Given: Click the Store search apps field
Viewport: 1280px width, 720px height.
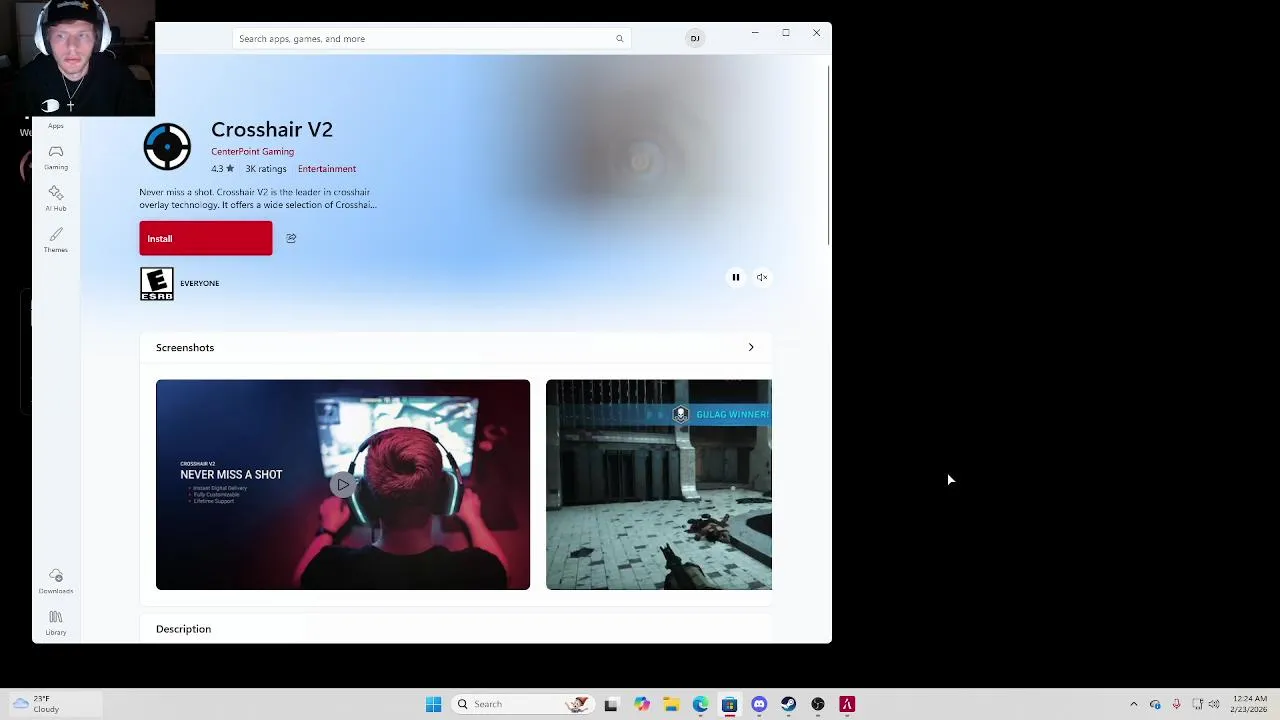Looking at the screenshot, I should click(431, 39).
